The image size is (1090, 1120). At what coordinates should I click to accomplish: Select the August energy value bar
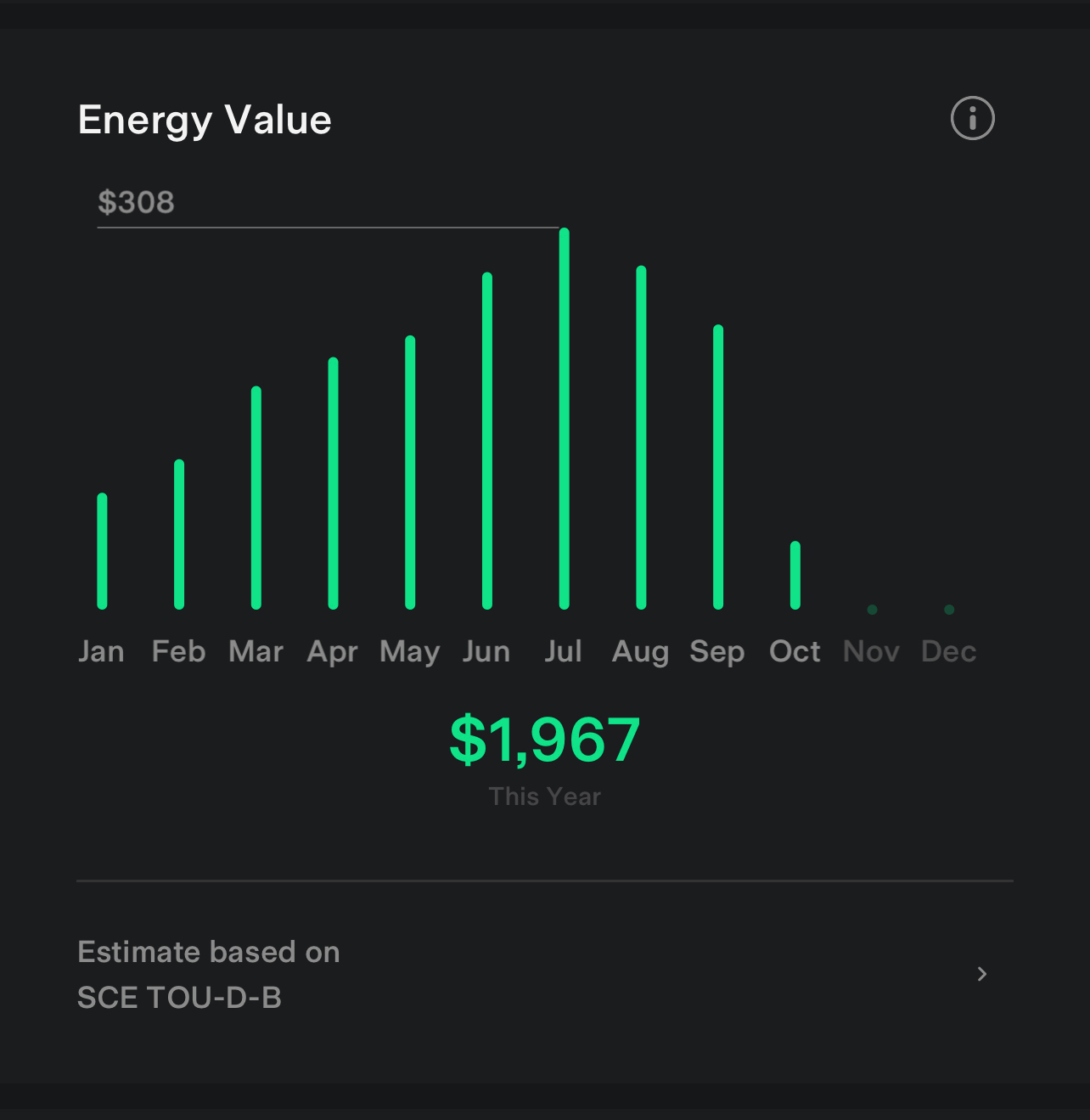pos(641,437)
